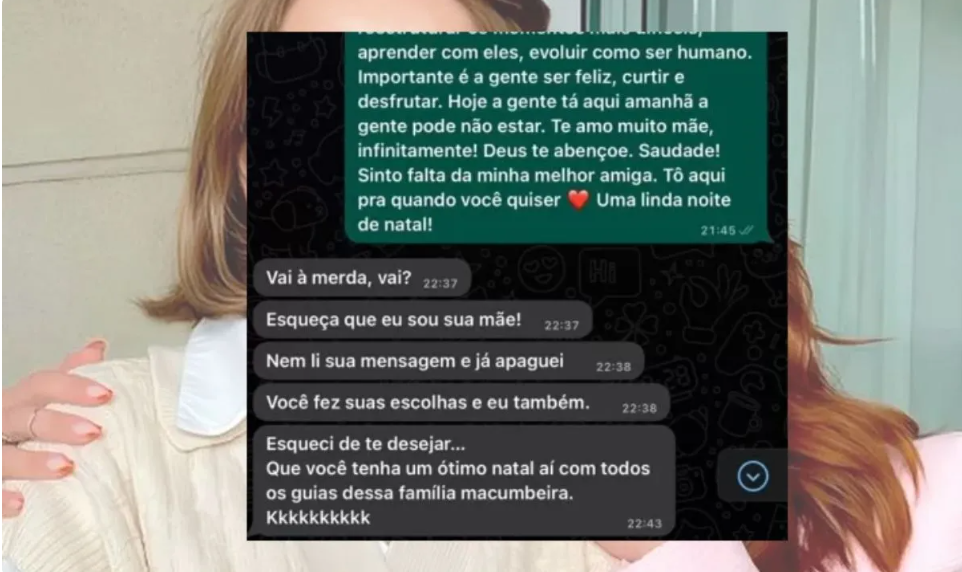962x572 pixels.
Task: Select the 'Vai à merda, vai?' message
Action: click(x=362, y=278)
